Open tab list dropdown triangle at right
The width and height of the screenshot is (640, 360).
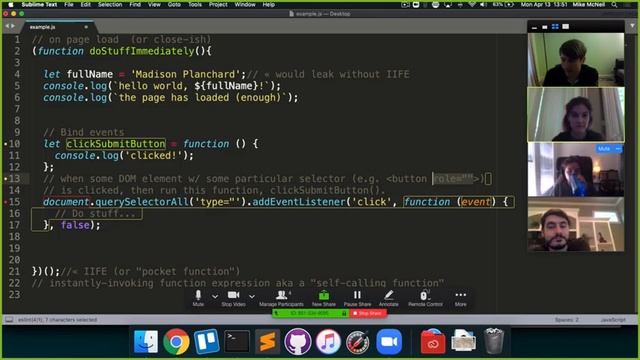click(632, 26)
